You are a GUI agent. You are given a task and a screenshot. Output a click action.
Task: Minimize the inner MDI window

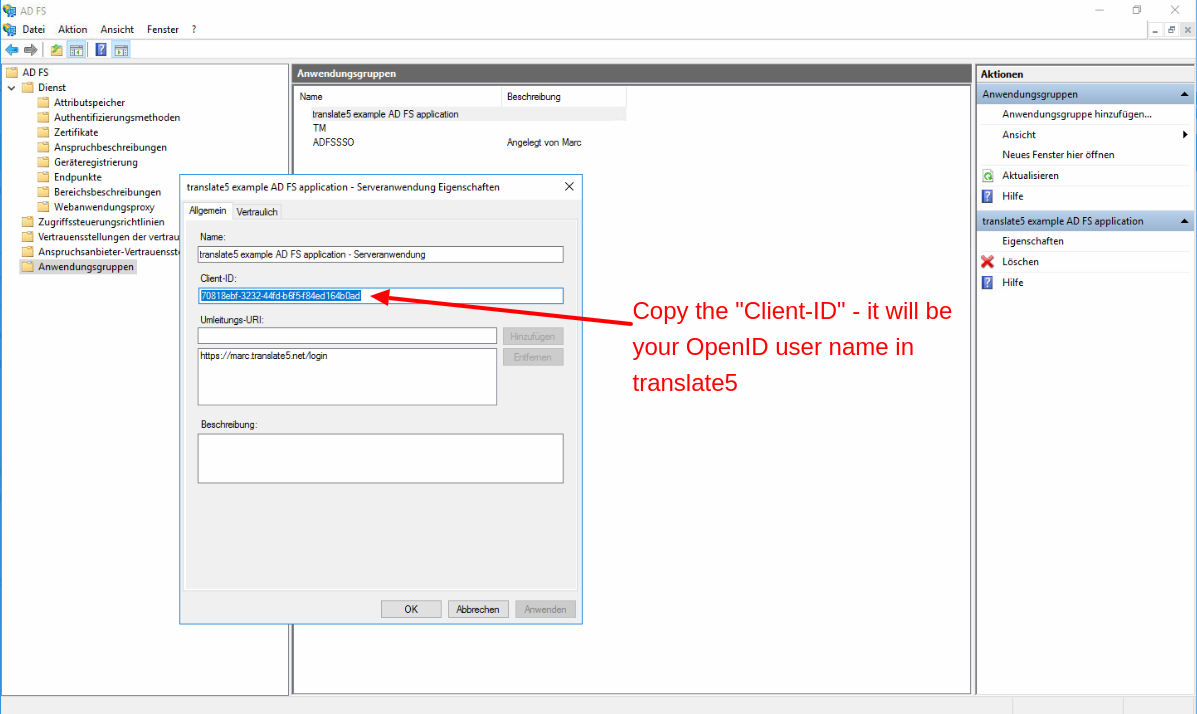(1155, 30)
